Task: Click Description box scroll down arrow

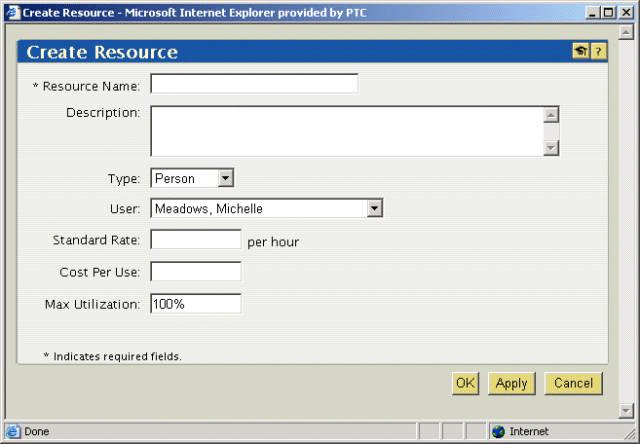Action: click(551, 147)
